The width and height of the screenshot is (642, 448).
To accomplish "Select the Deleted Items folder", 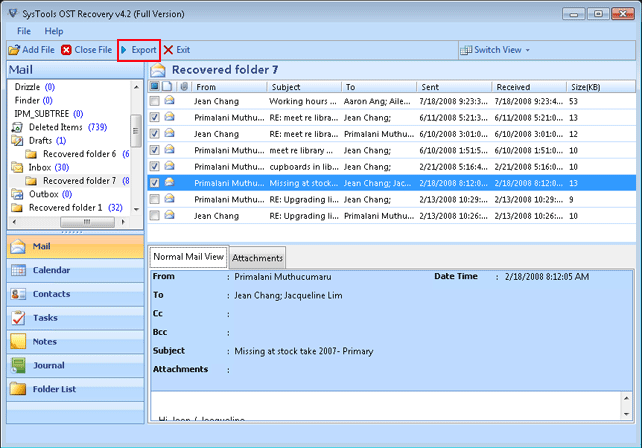I will click(x=56, y=127).
